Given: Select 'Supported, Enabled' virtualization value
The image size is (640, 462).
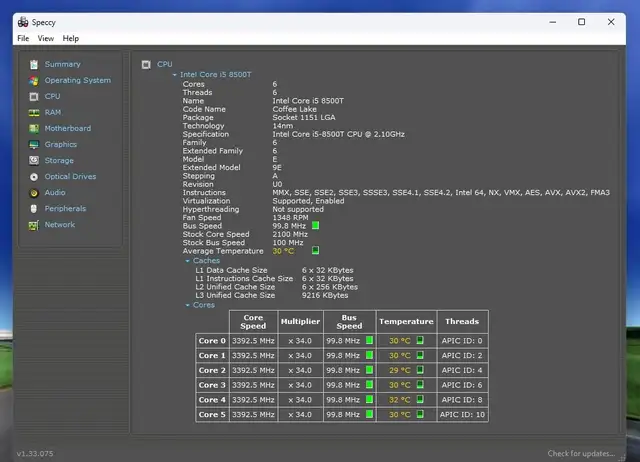Looking at the screenshot, I should click(308, 201).
